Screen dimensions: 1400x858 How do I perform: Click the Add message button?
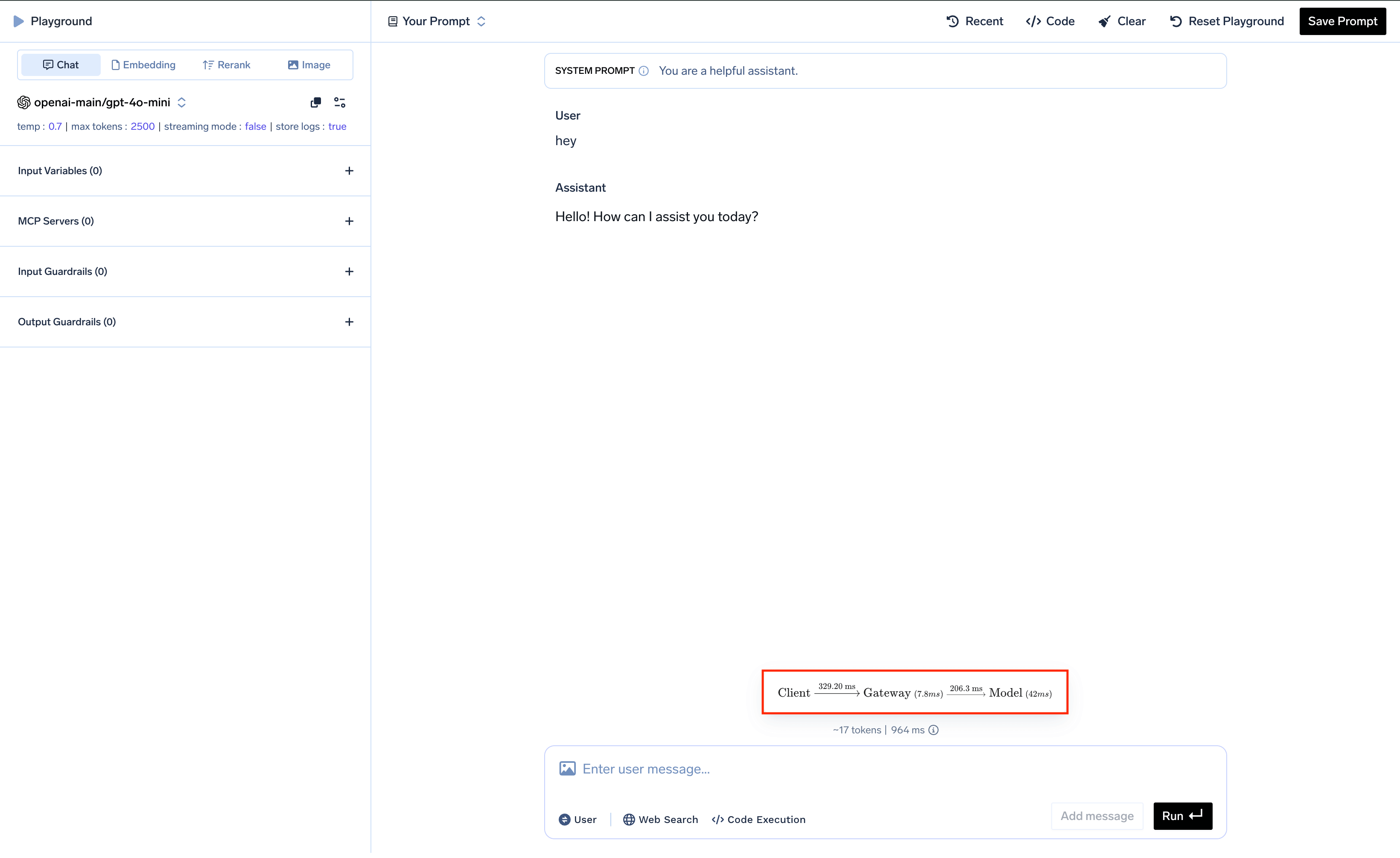[x=1097, y=816]
